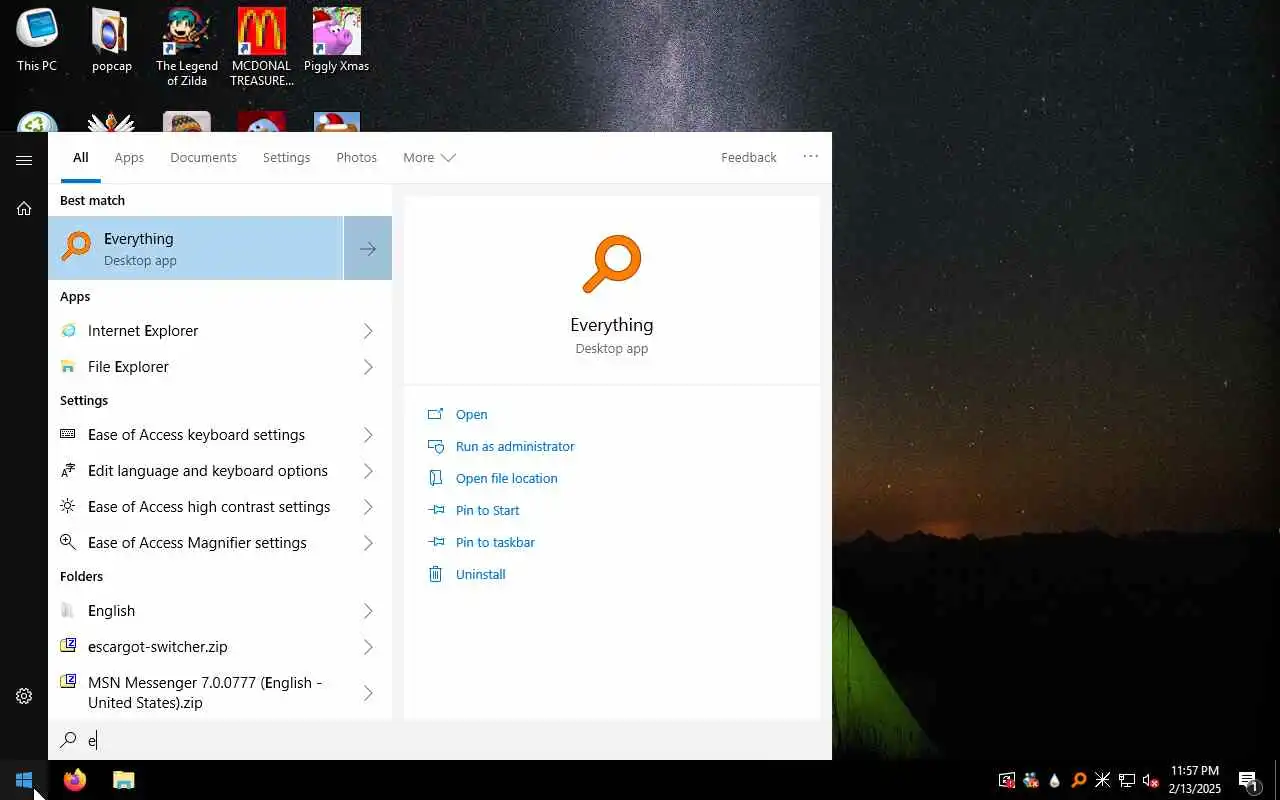Open Internet Explorer from Apps results
1280x800 pixels.
click(x=196, y=331)
